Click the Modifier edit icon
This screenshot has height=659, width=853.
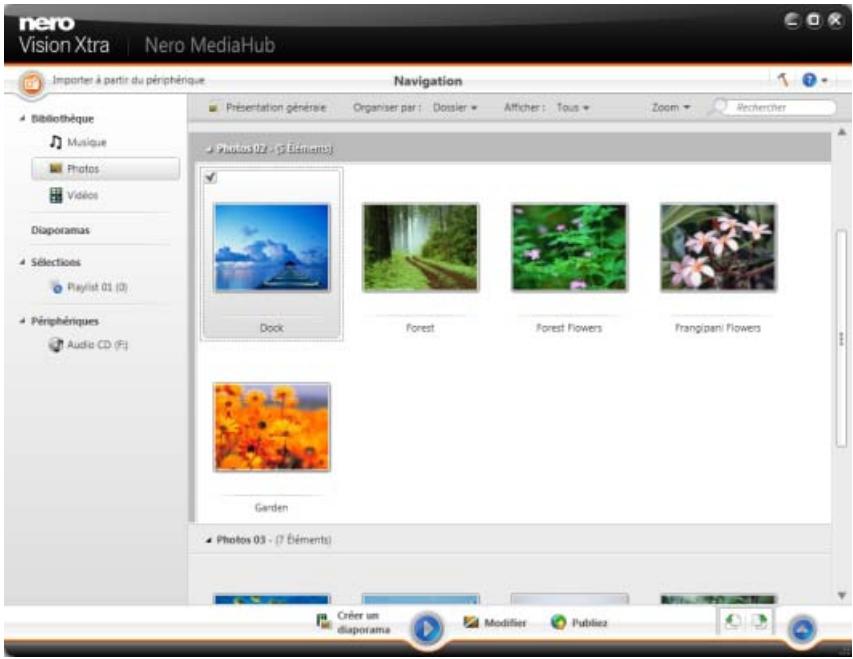click(x=471, y=622)
